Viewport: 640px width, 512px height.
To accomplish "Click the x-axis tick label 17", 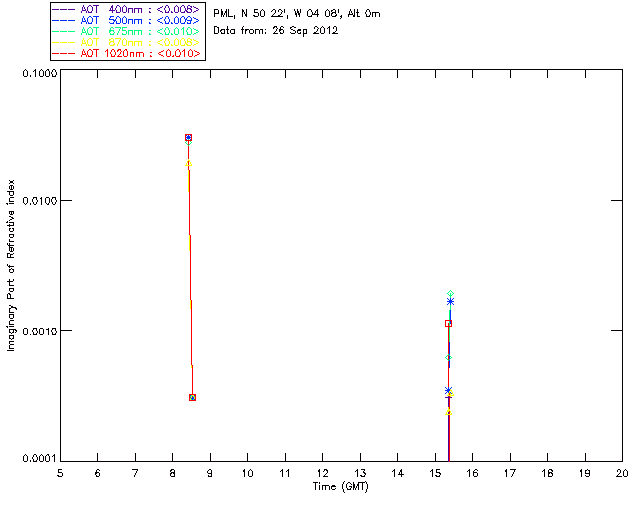I will 510,473.
